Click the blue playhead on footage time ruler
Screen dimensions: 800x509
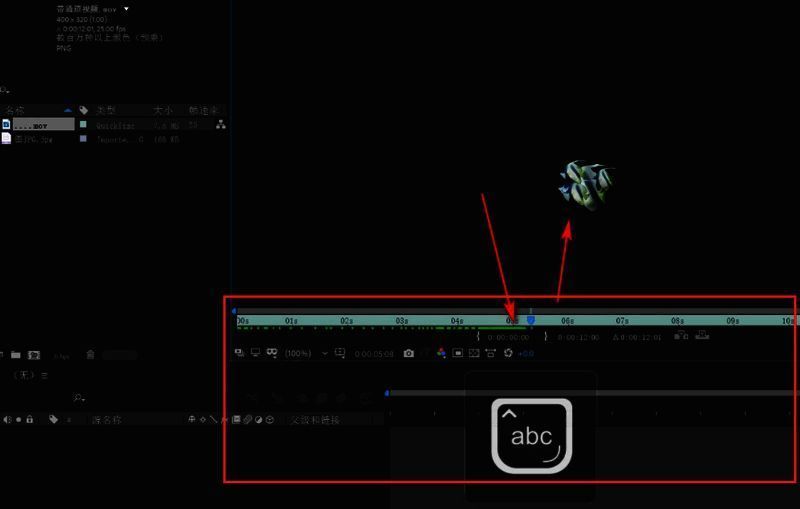(530, 320)
